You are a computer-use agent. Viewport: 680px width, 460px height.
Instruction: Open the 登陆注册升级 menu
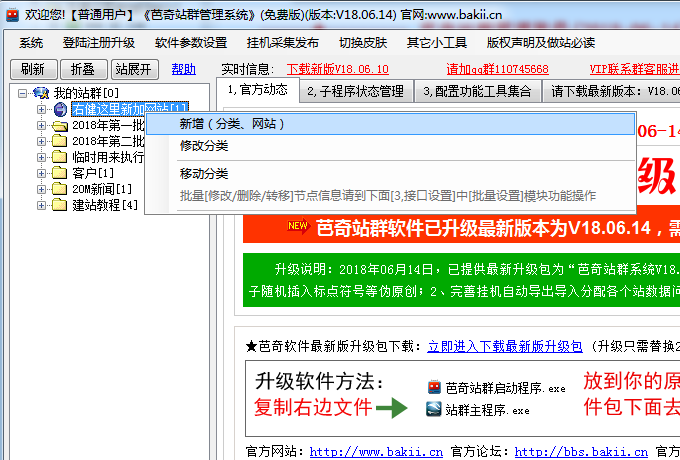(99, 42)
